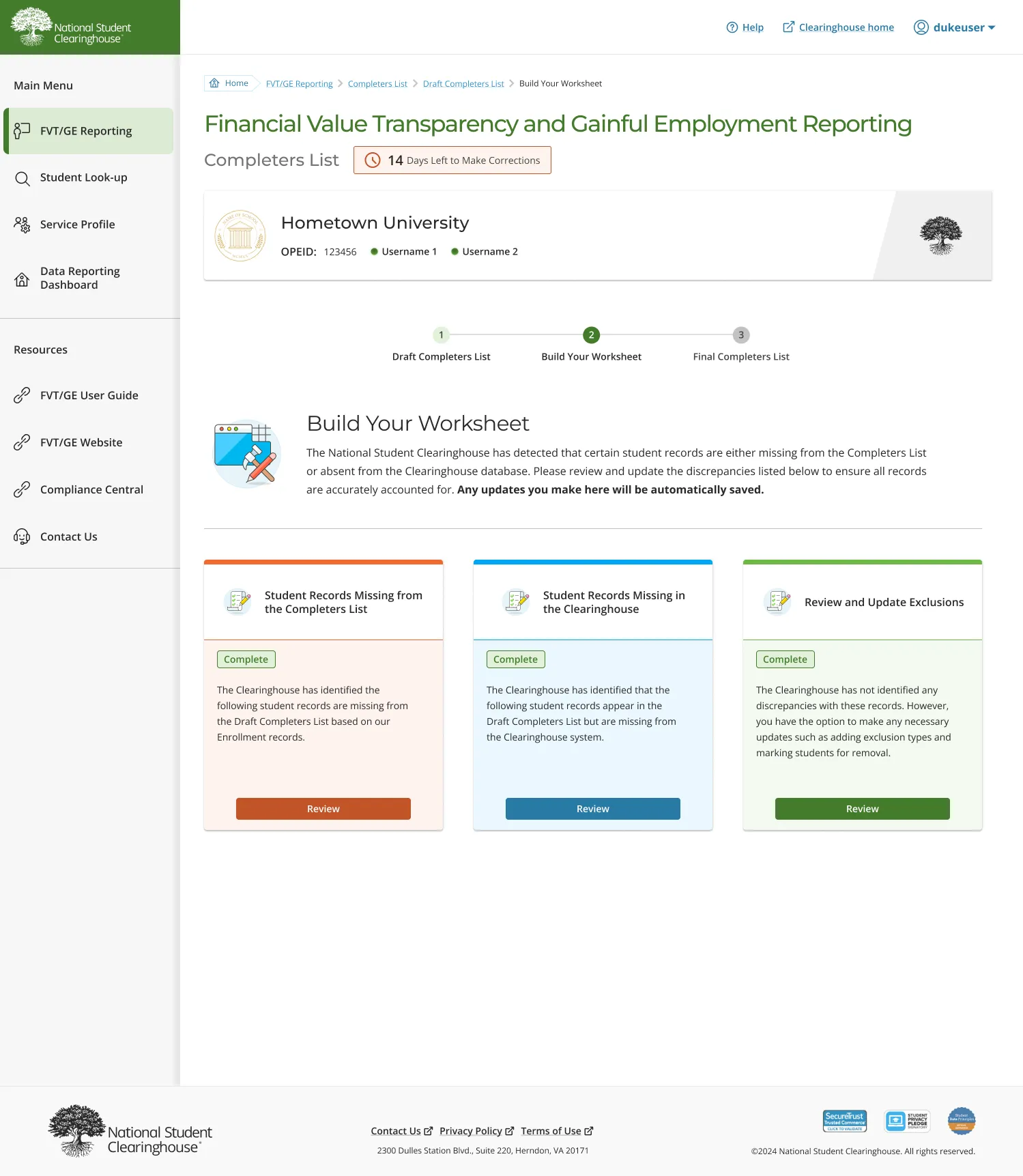Click the Build Your Worksheet breadcrumb text
Screen dimensions: 1023x1176
coord(560,83)
